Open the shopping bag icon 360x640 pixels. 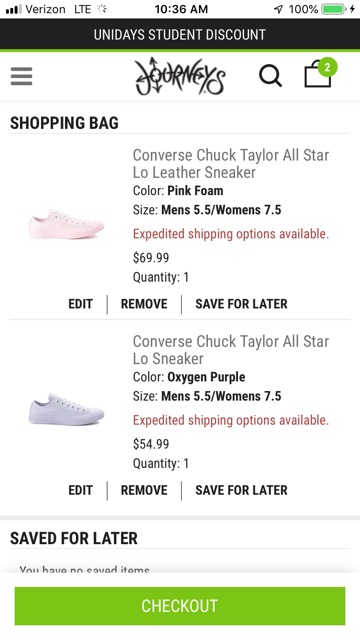[x=318, y=74]
